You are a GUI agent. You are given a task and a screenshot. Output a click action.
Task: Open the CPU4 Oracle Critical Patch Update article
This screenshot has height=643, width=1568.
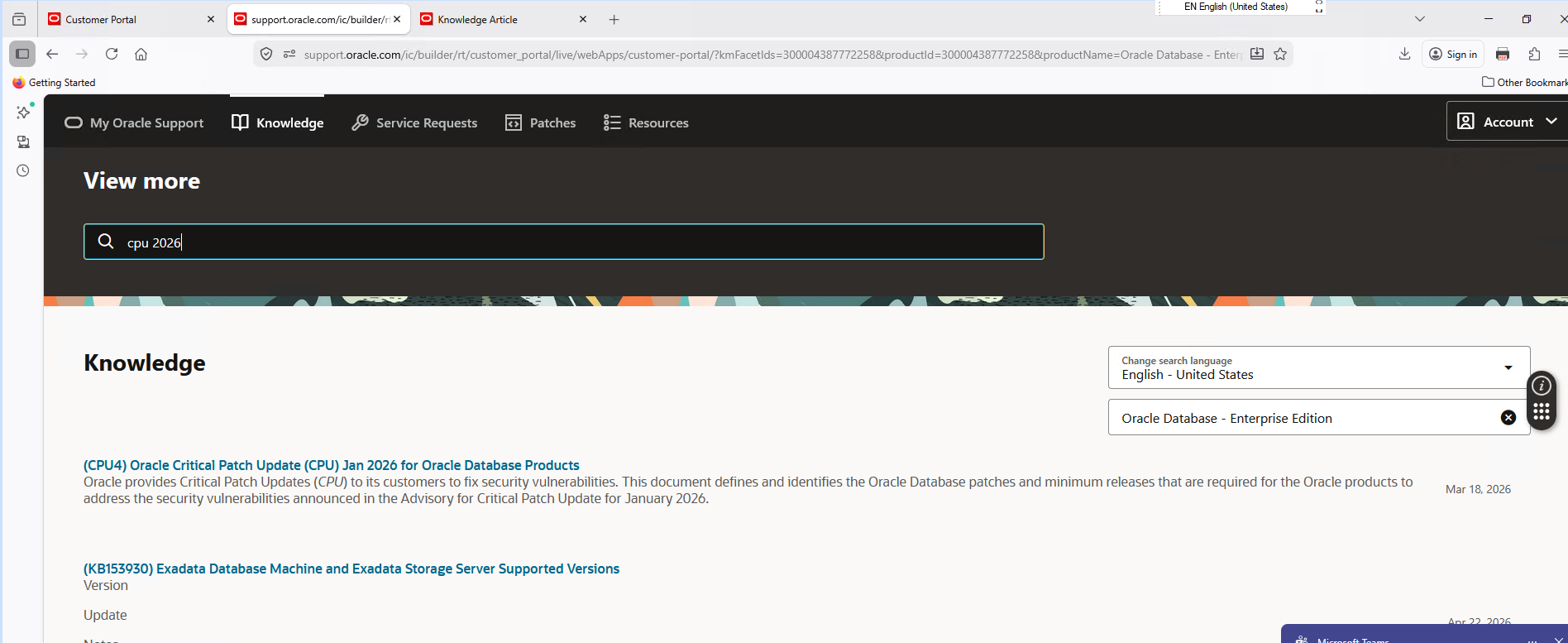[x=332, y=465]
